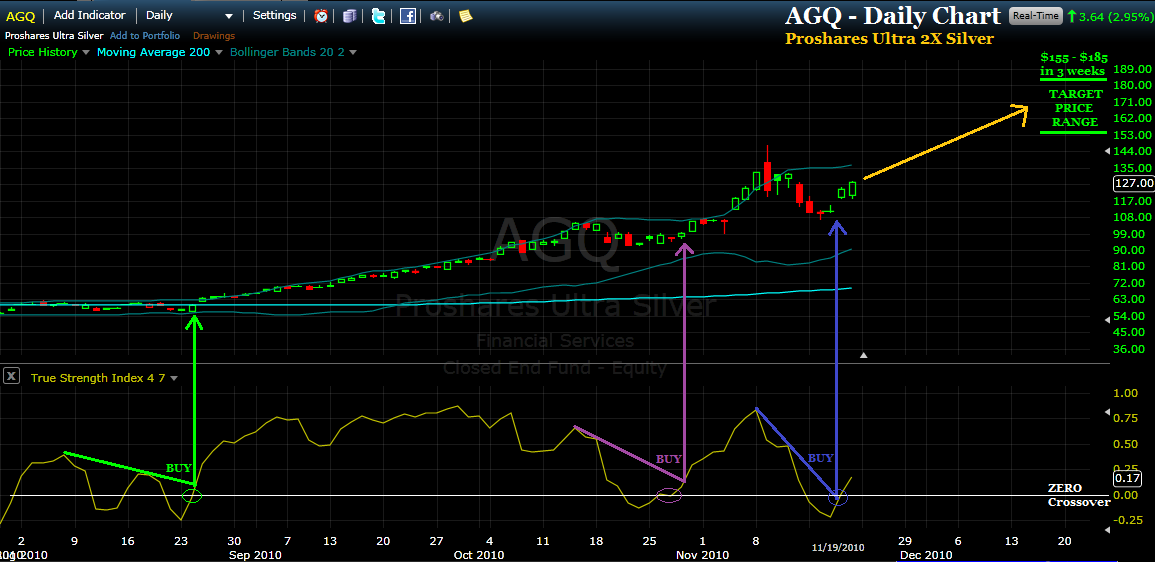Click the Sep 2010 axis label

tap(254, 555)
